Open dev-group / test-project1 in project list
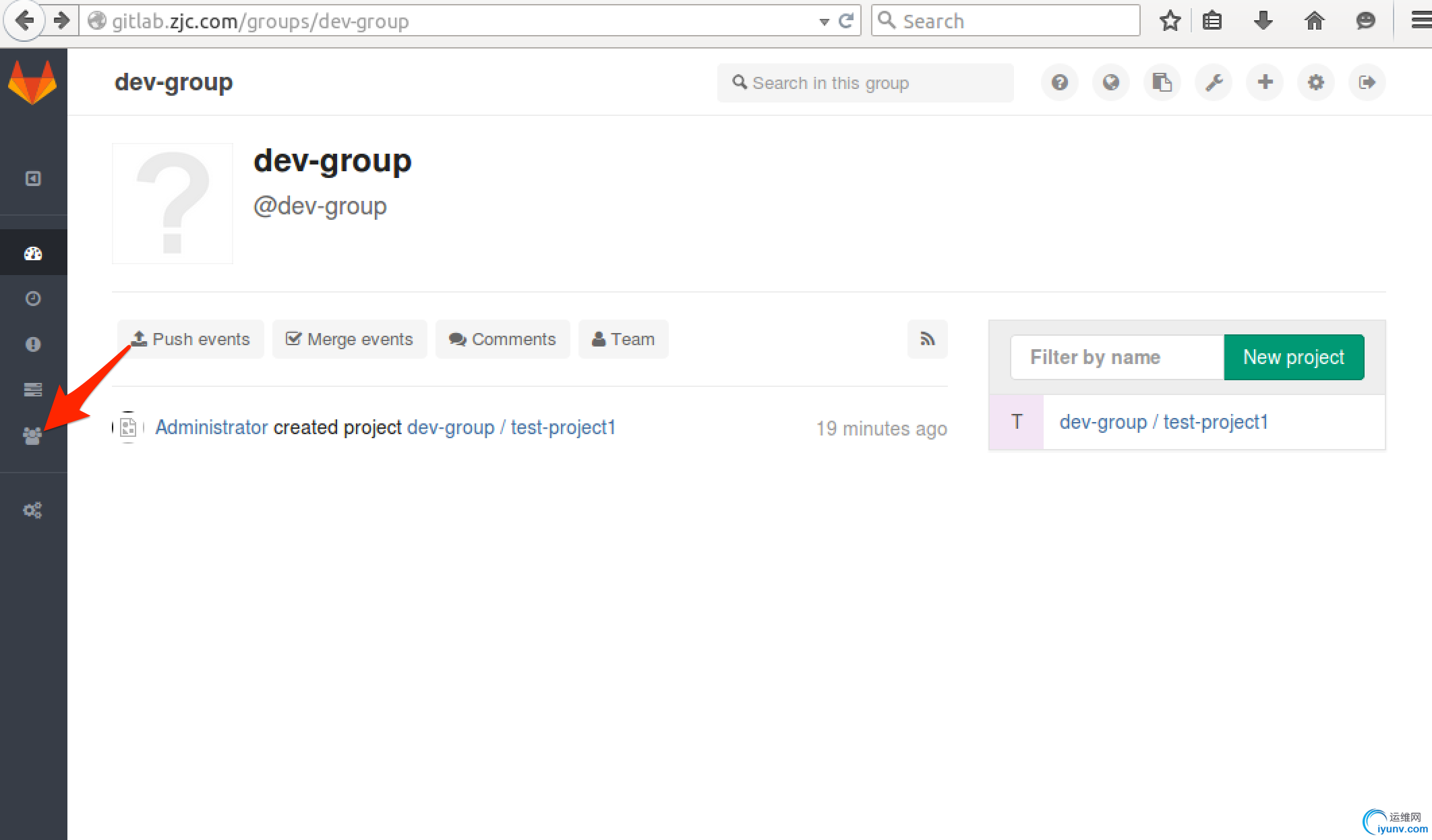Screen dimensions: 1432x840 [x=1164, y=422]
